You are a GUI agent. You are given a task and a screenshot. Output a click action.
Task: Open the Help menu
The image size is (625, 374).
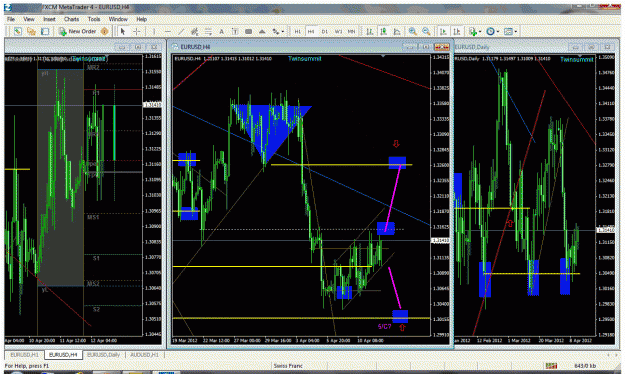(142, 19)
